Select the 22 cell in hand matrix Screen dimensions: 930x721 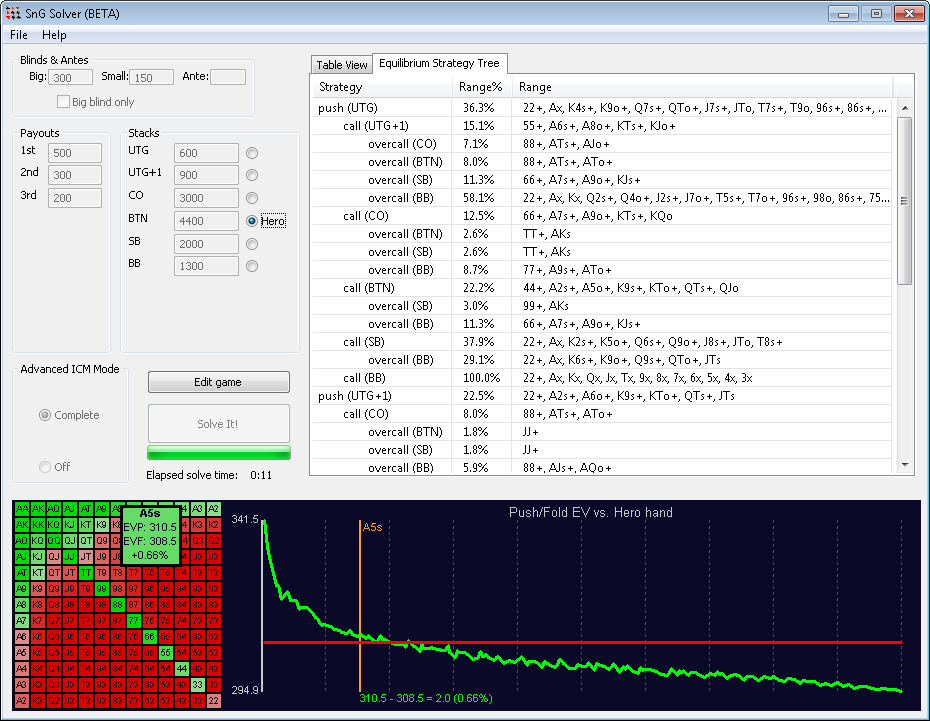(x=213, y=701)
